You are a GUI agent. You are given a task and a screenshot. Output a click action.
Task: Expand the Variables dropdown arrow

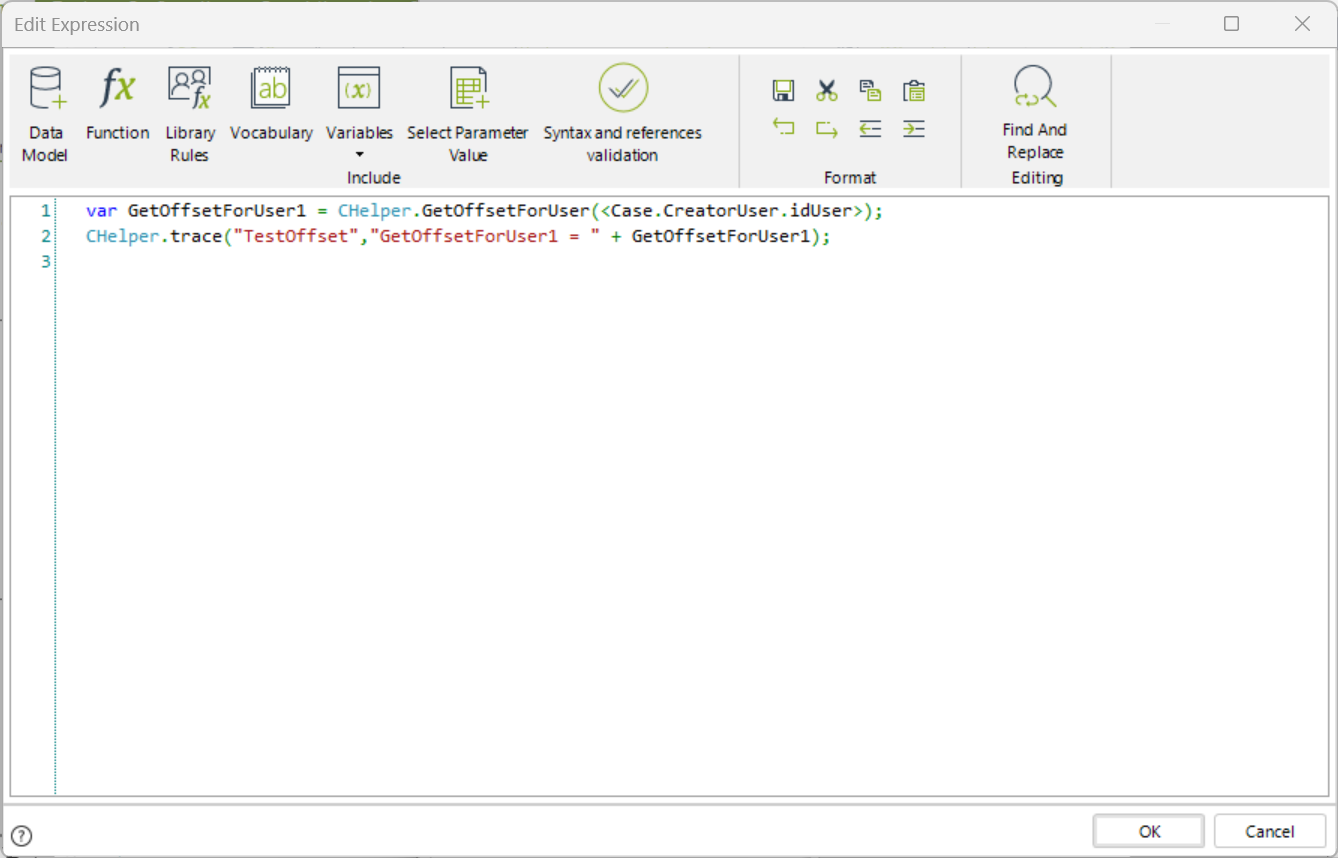tap(359, 155)
